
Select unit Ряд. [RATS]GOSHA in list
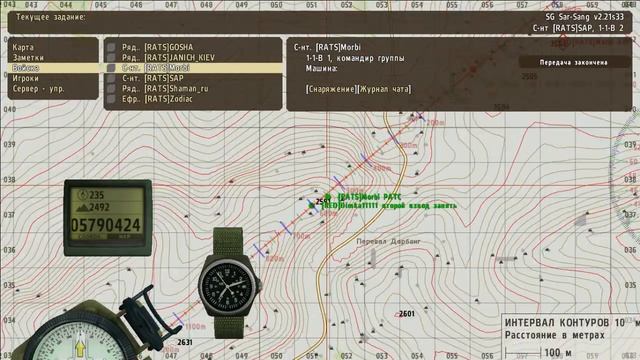tap(193, 47)
